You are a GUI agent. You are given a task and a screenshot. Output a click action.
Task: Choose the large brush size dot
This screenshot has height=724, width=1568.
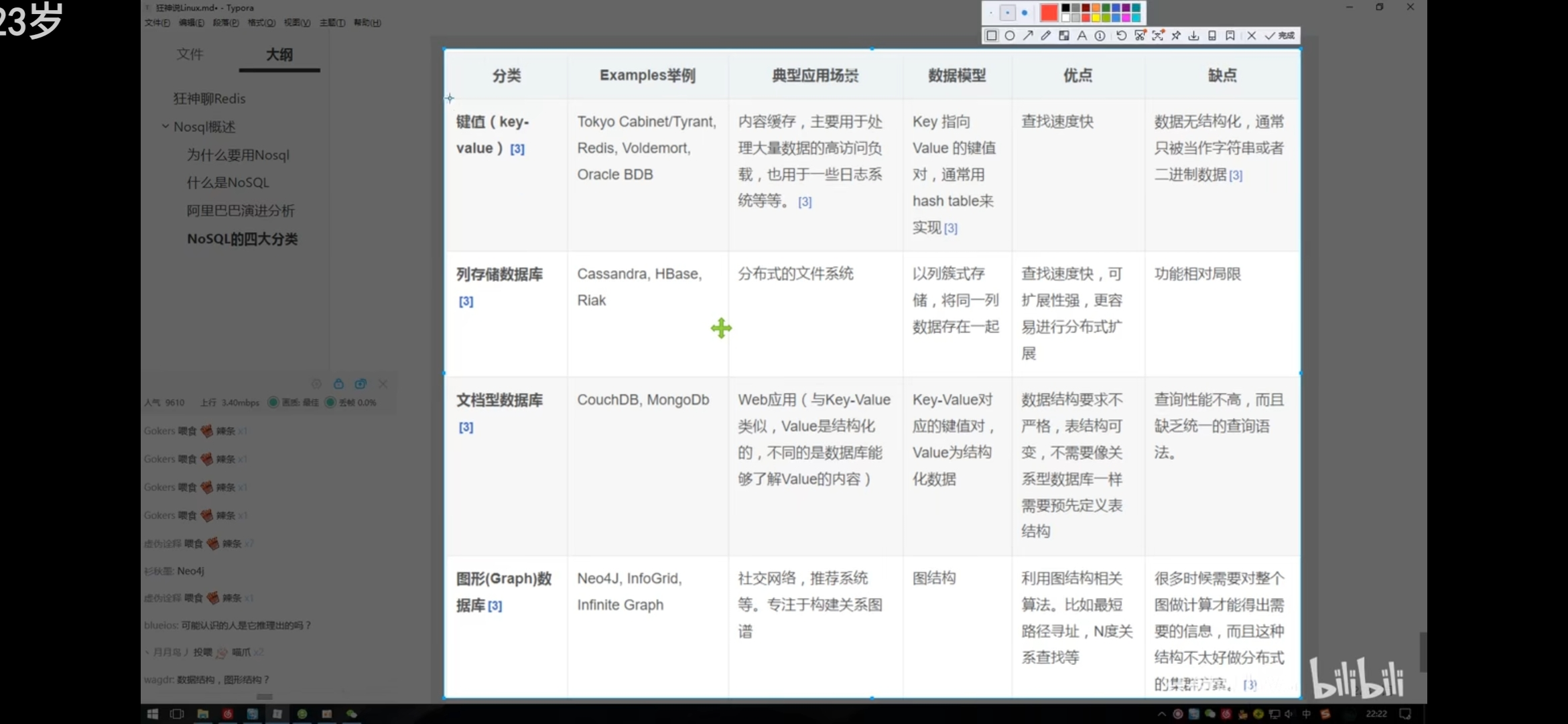1024,13
